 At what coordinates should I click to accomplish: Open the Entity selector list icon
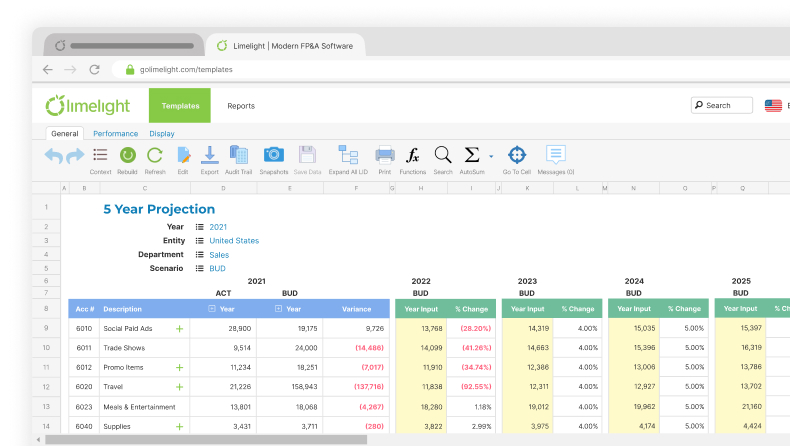(200, 241)
